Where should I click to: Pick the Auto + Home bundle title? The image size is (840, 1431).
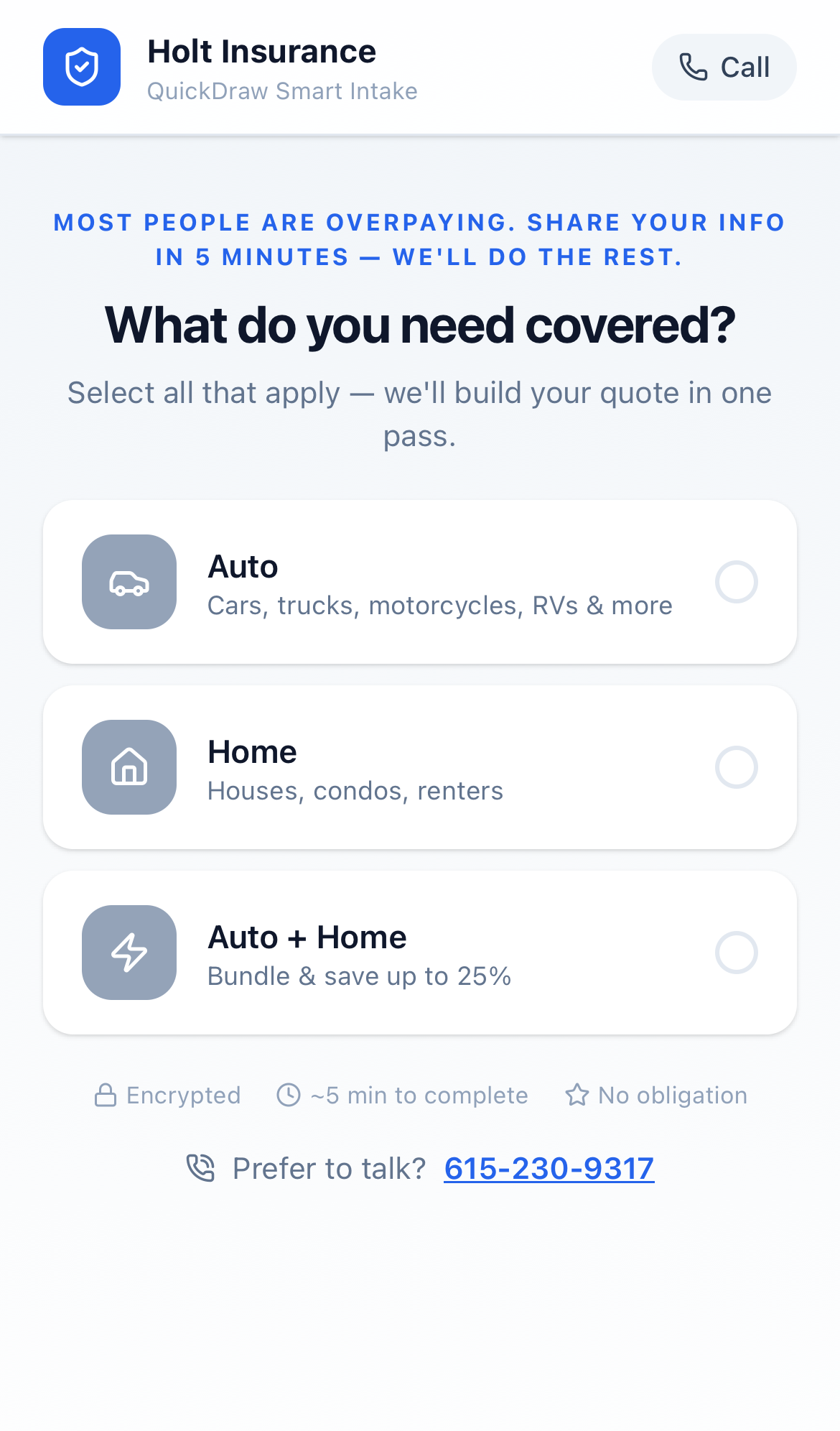307,937
